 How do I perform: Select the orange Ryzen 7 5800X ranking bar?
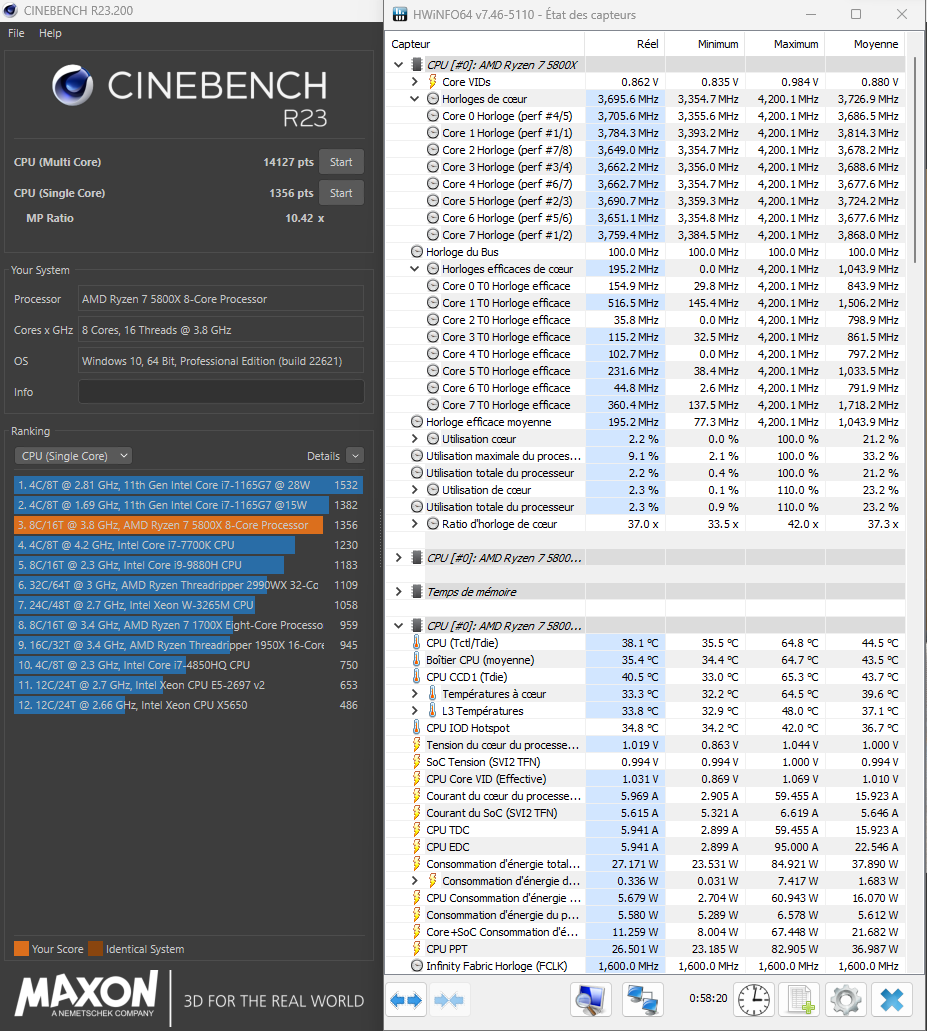[168, 525]
